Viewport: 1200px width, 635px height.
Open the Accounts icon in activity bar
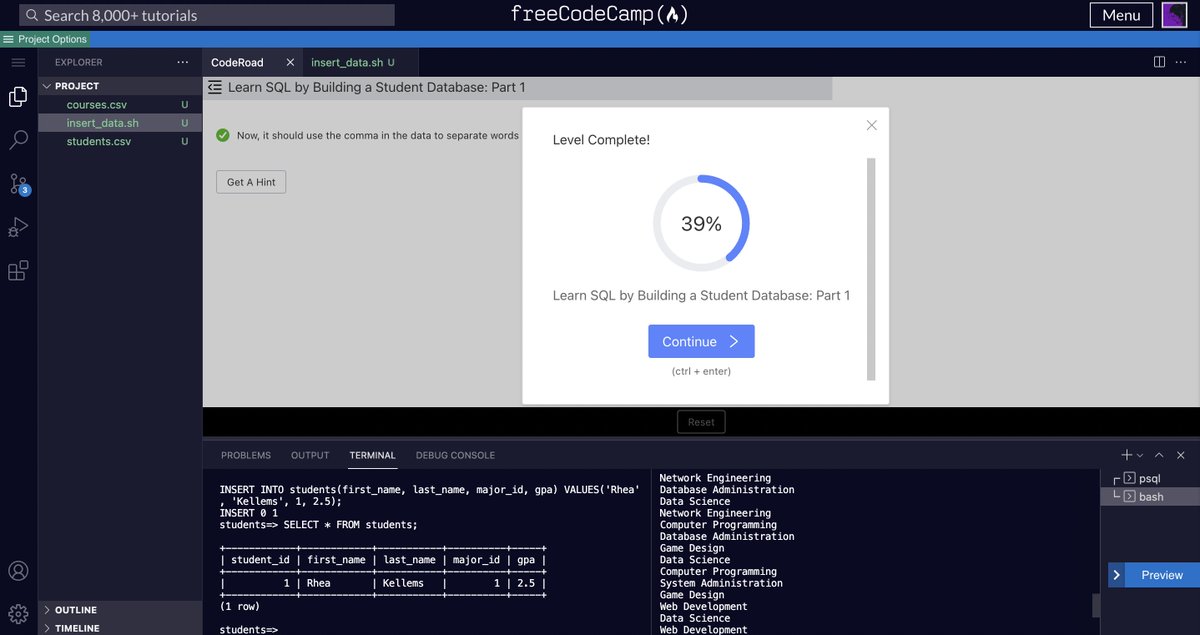point(18,571)
